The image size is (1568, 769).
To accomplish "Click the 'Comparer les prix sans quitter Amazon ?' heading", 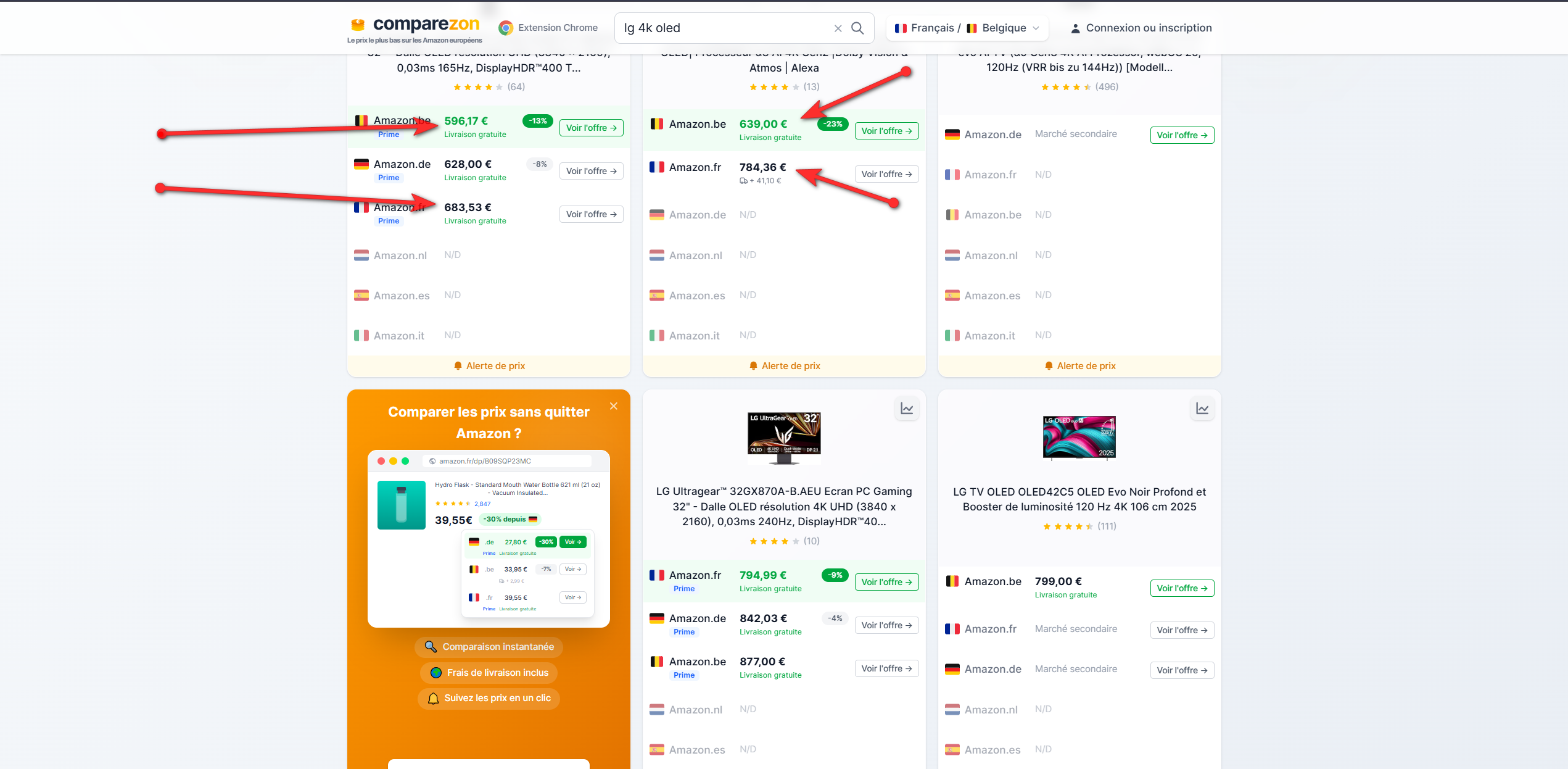I will 489,423.
